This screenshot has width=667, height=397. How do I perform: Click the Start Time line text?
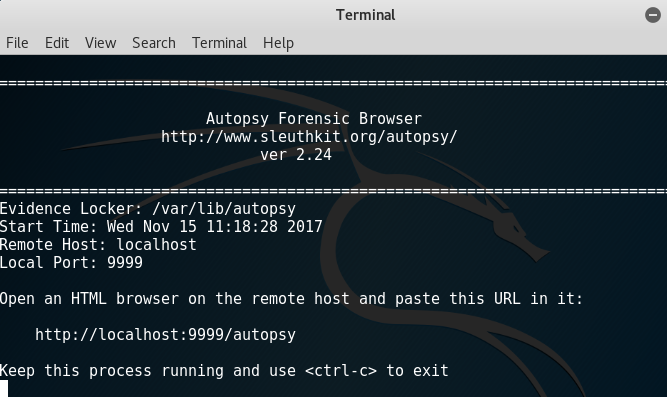pyautogui.click(x=161, y=227)
